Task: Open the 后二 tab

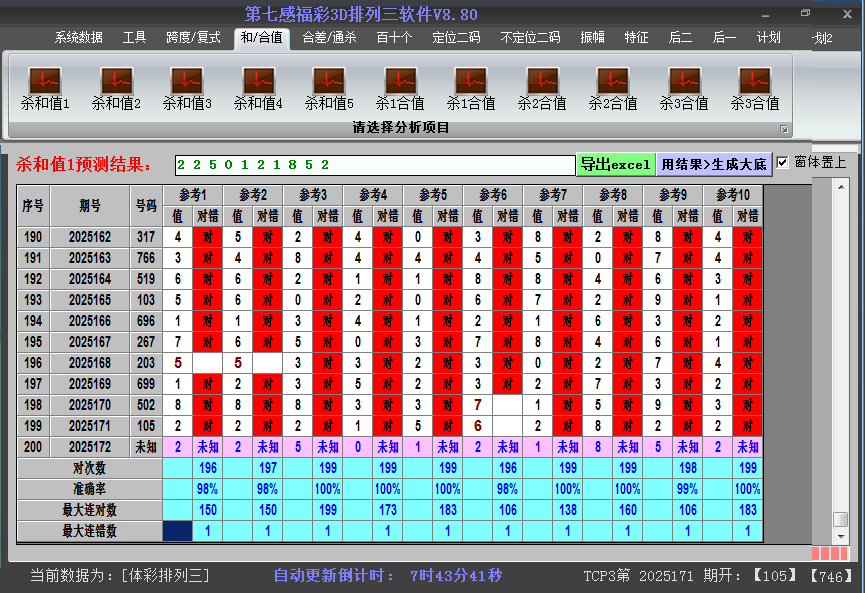Action: tap(680, 38)
